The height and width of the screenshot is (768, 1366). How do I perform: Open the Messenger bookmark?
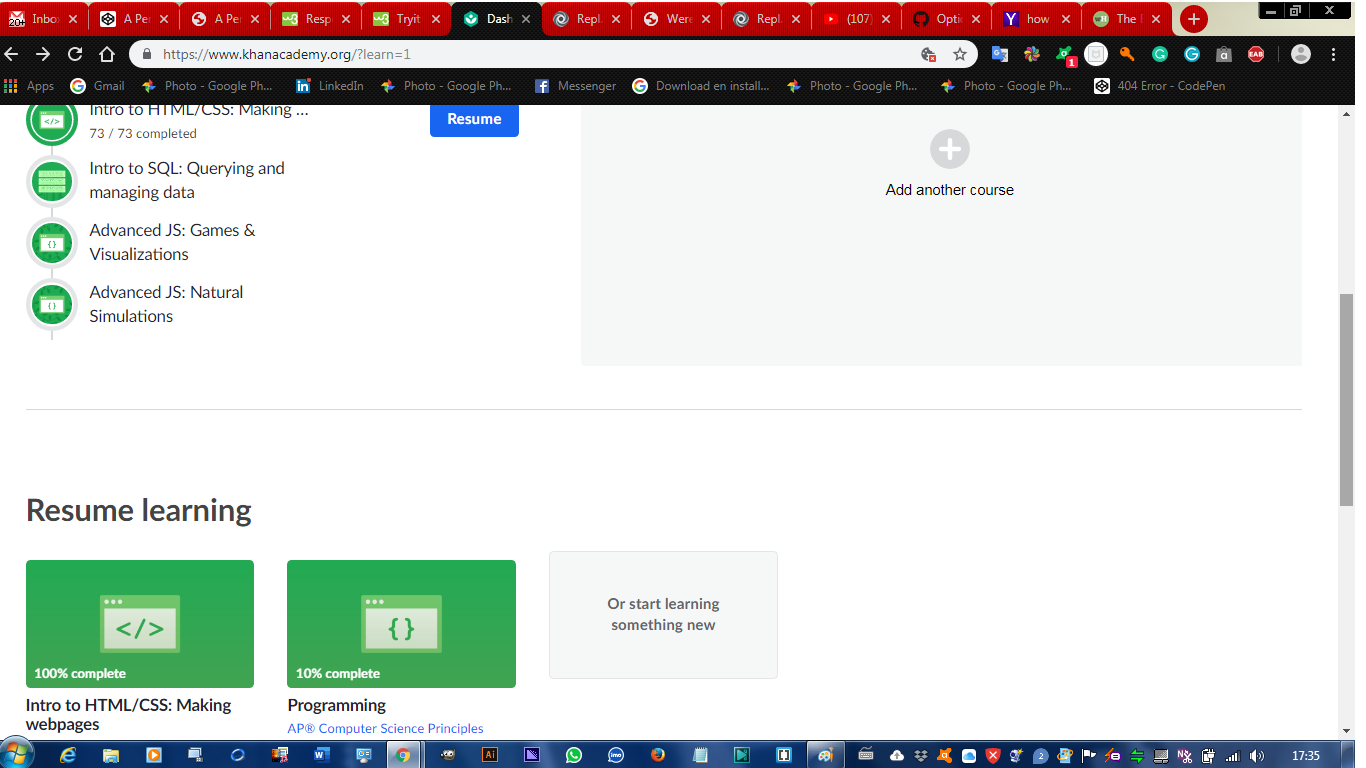(576, 86)
